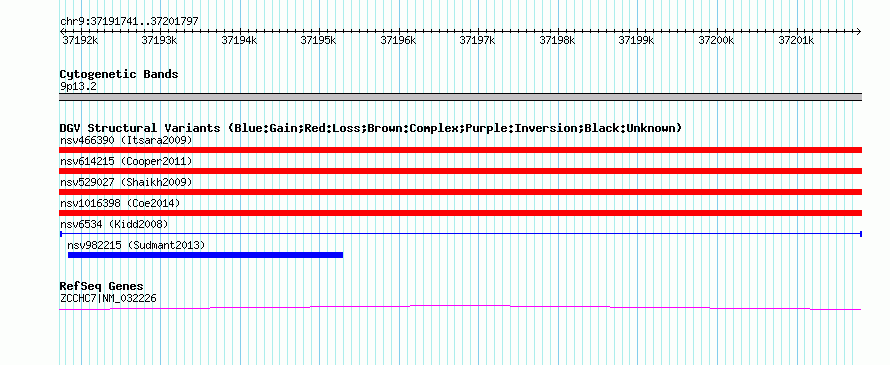Click the 37193k ruler tick label
Image resolution: width=890 pixels, height=365 pixels.
159,40
